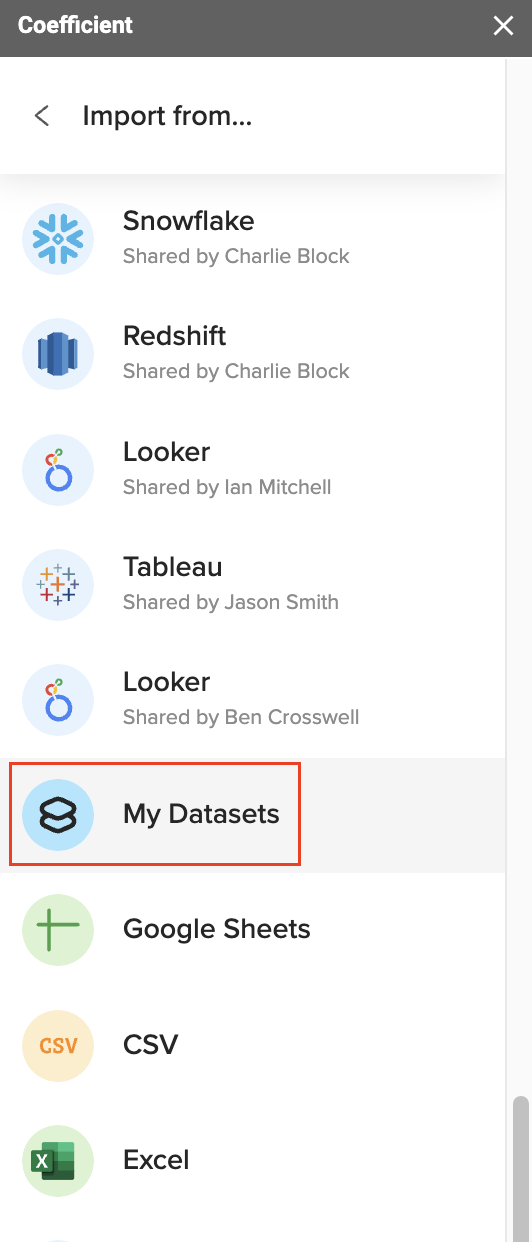Open the My Datasets entry
The image size is (532, 1242).
(x=253, y=815)
